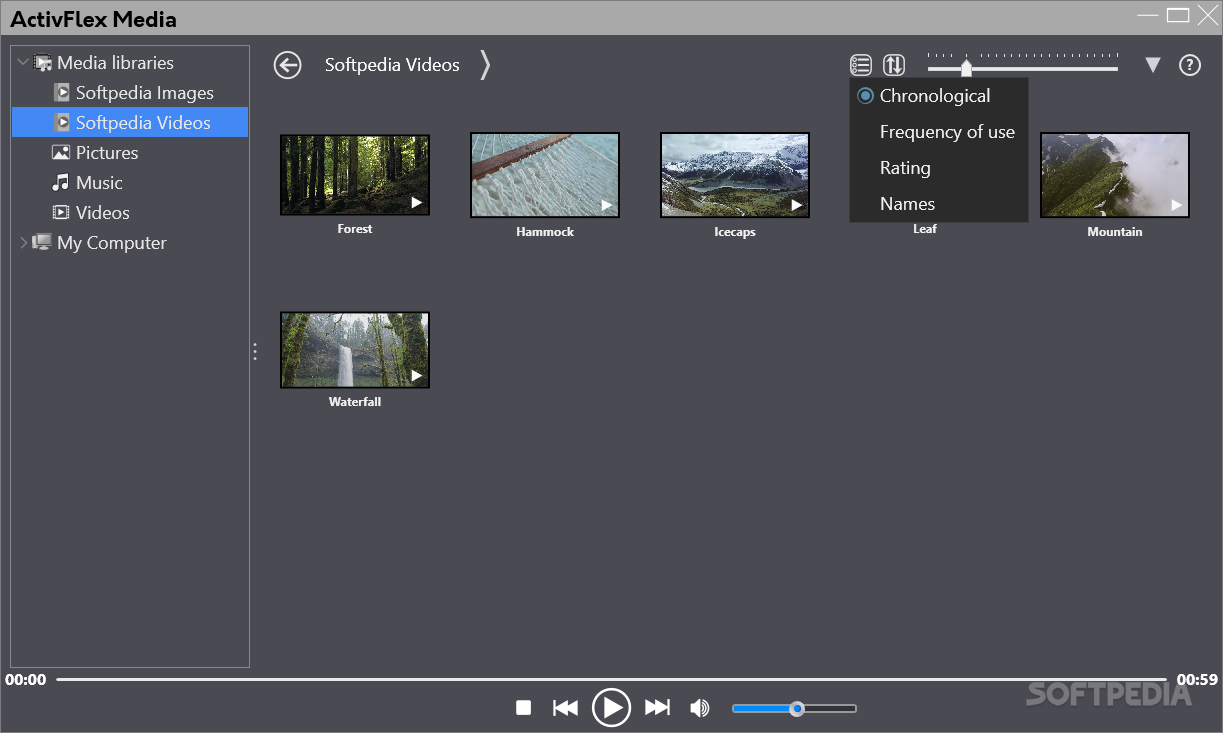The image size is (1223, 733).
Task: Click the Icecaps video name label
Action: point(735,232)
